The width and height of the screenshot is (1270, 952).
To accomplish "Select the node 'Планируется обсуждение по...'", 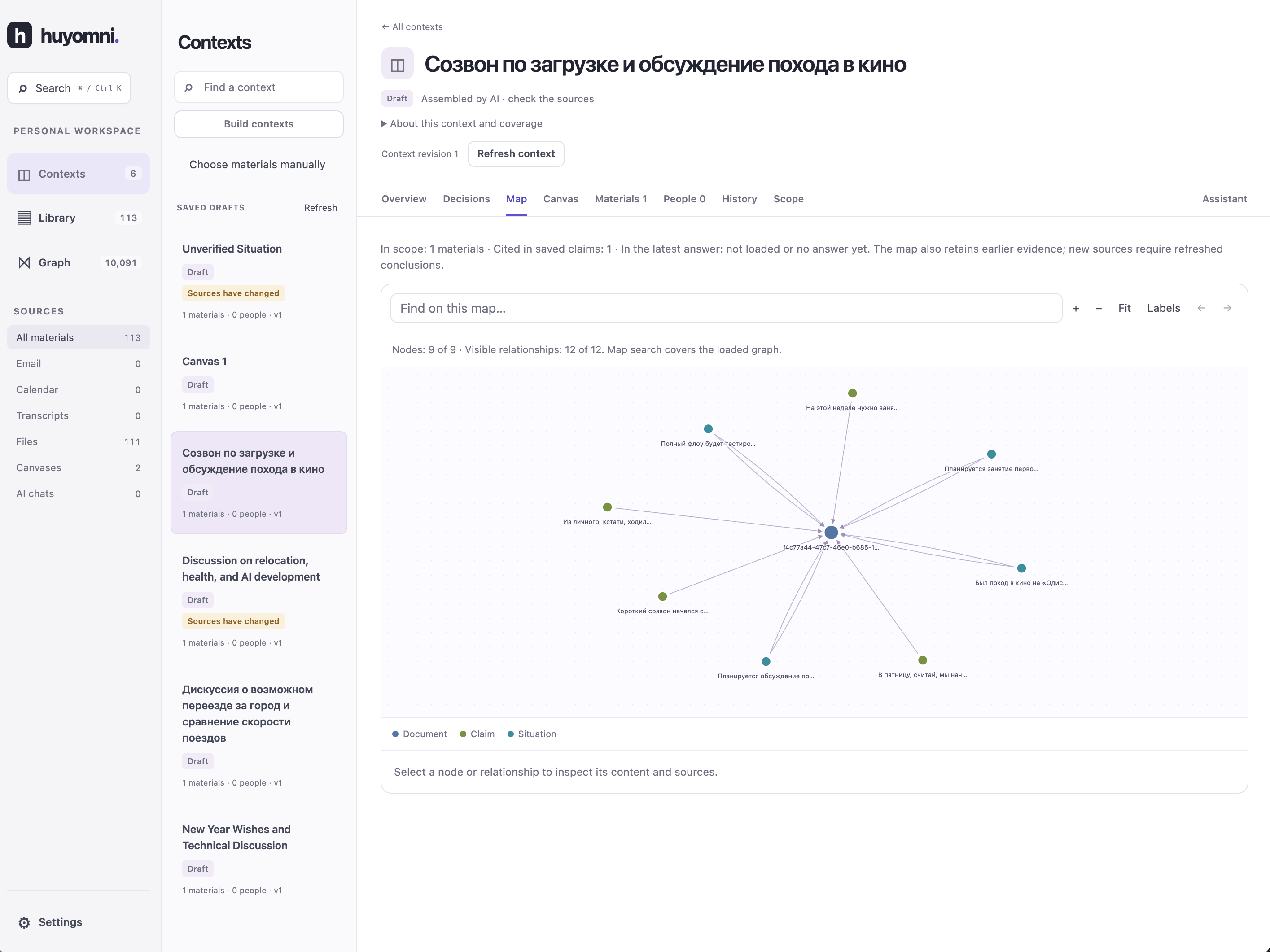I will click(x=765, y=661).
